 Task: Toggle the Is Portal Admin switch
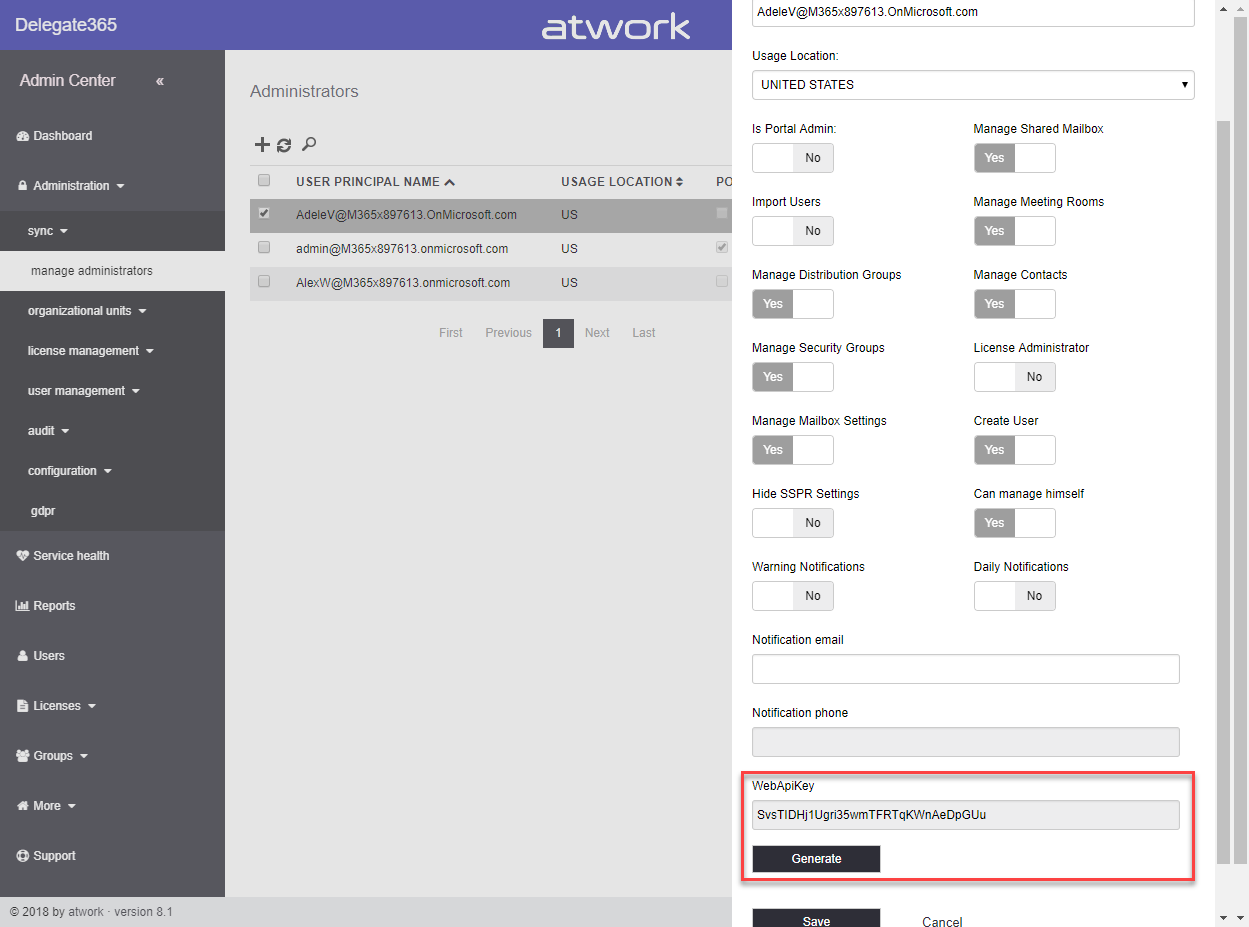(x=792, y=158)
